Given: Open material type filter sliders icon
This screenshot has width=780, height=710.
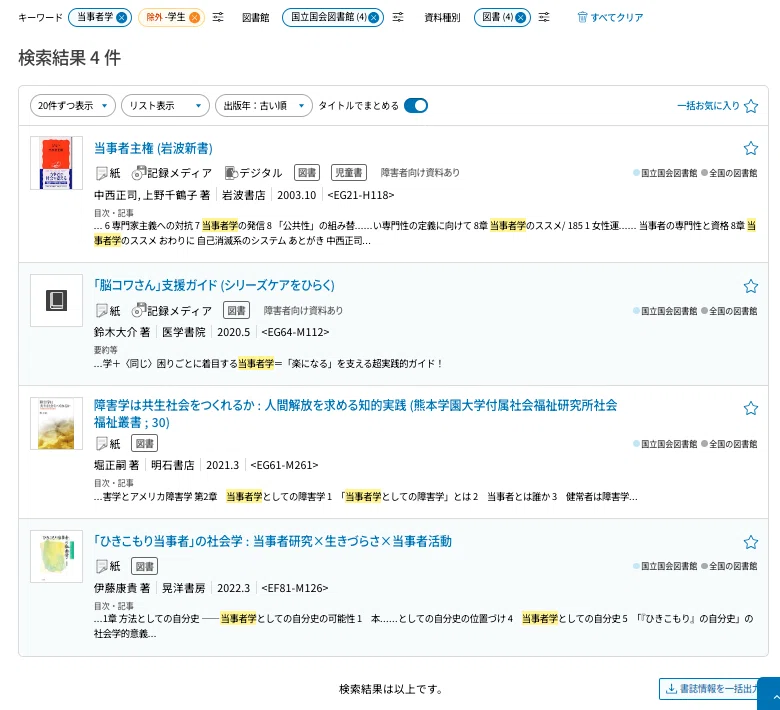Looking at the screenshot, I should coord(544,17).
